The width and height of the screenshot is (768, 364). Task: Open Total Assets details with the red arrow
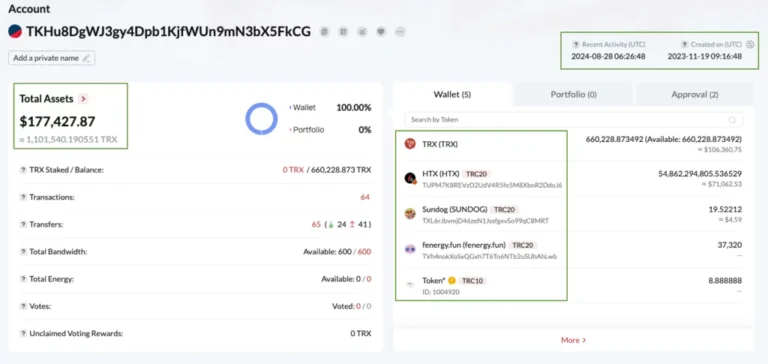pos(83,99)
